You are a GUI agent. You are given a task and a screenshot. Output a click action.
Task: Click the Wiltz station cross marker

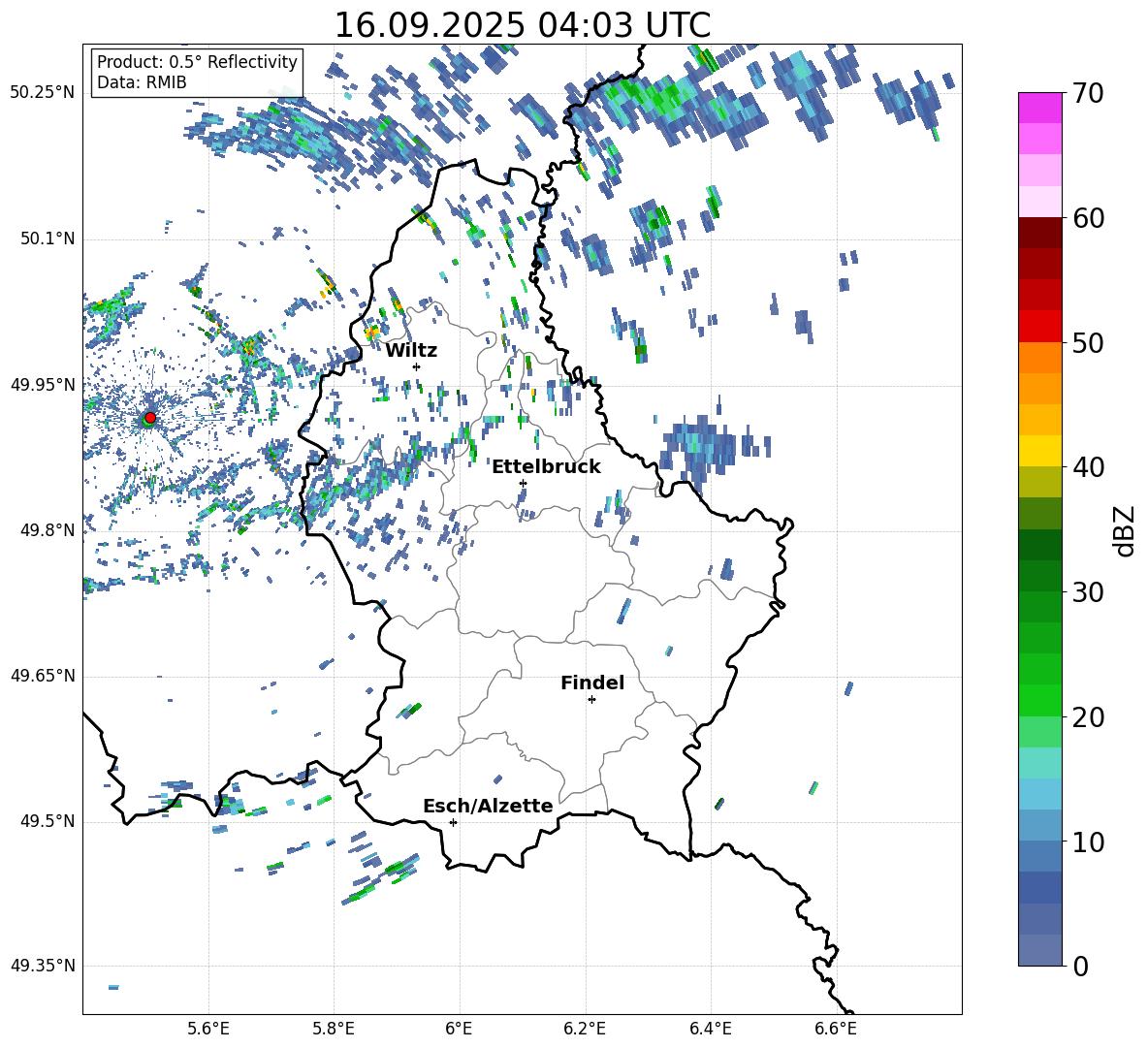click(417, 366)
